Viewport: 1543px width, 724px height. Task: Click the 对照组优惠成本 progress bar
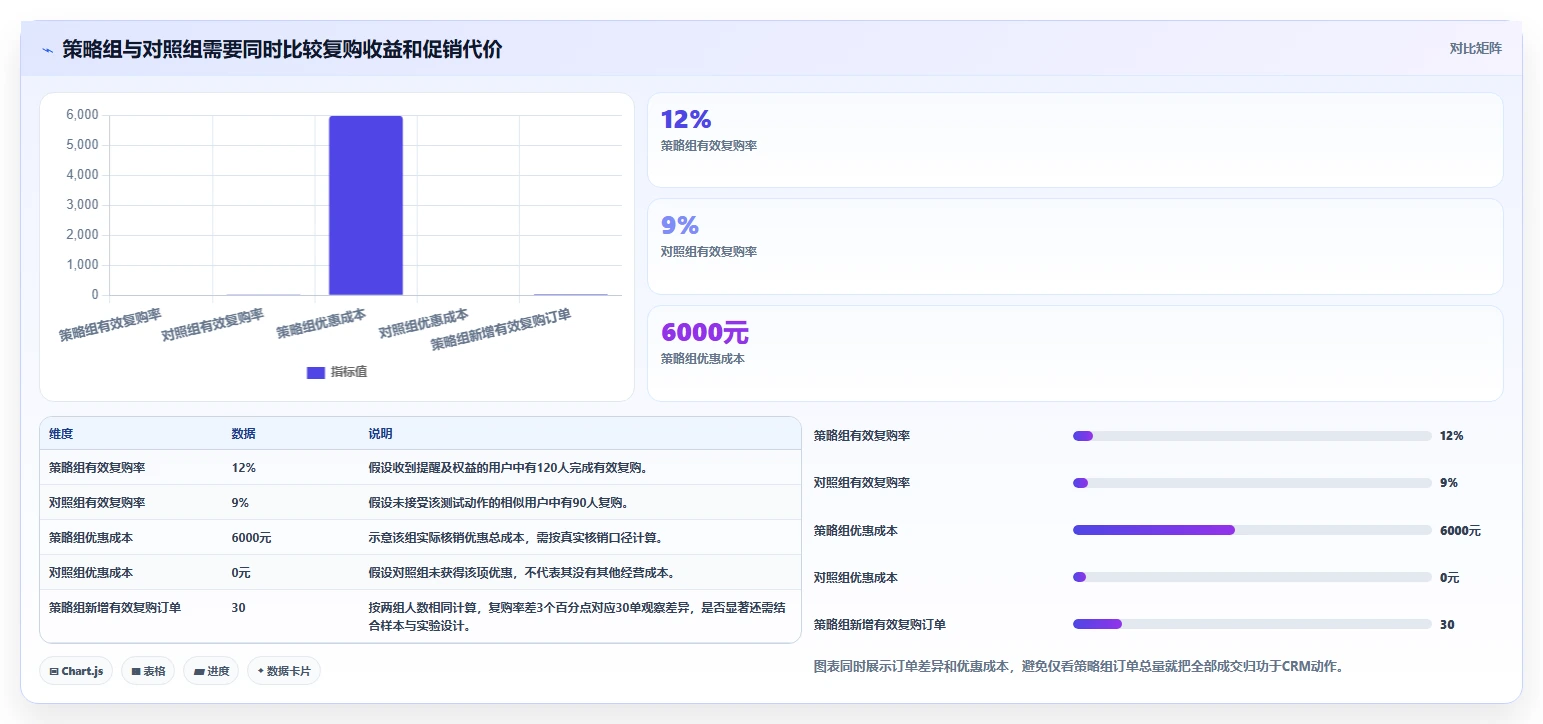[1252, 577]
